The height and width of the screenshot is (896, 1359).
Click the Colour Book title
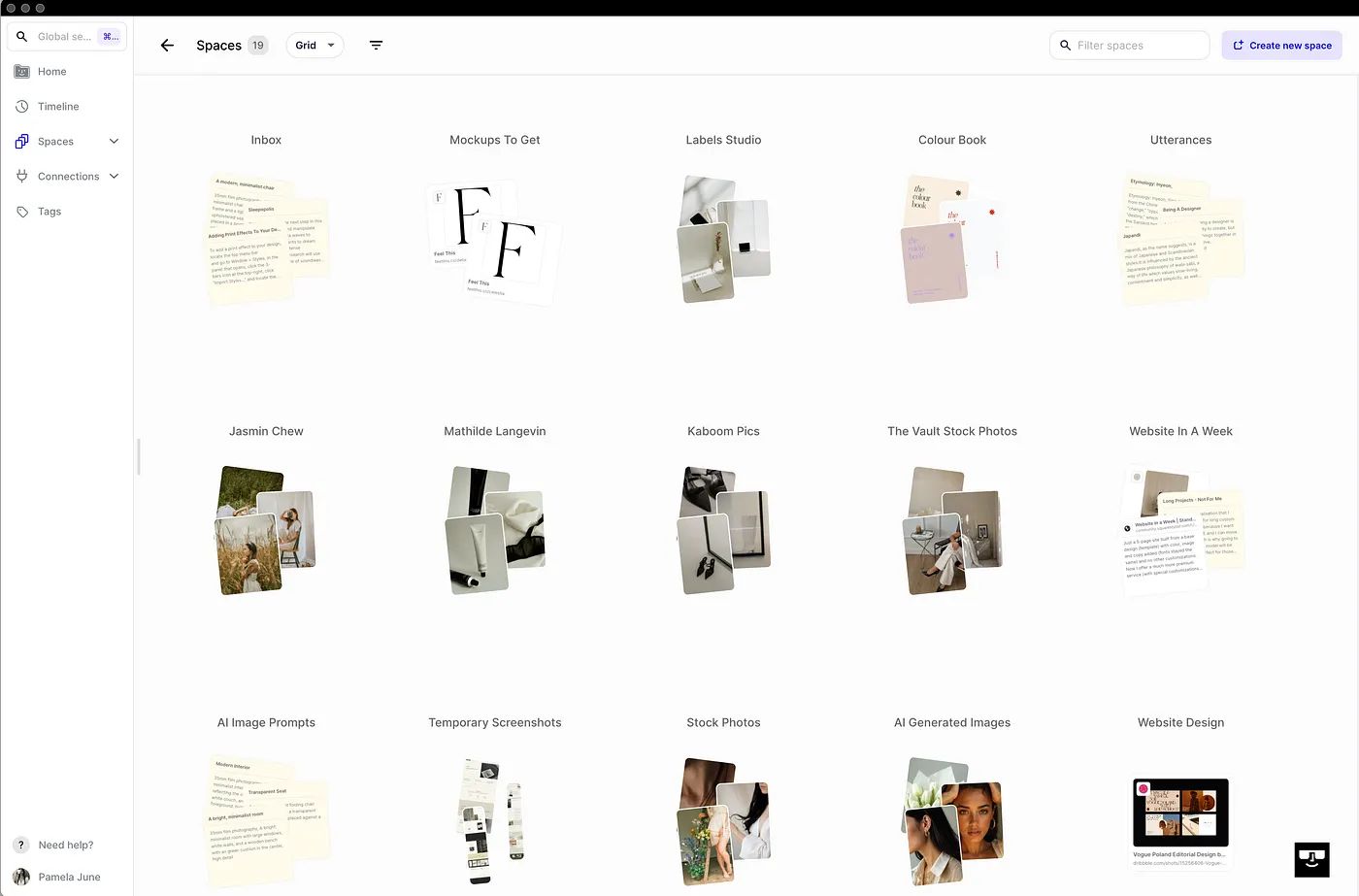[952, 140]
